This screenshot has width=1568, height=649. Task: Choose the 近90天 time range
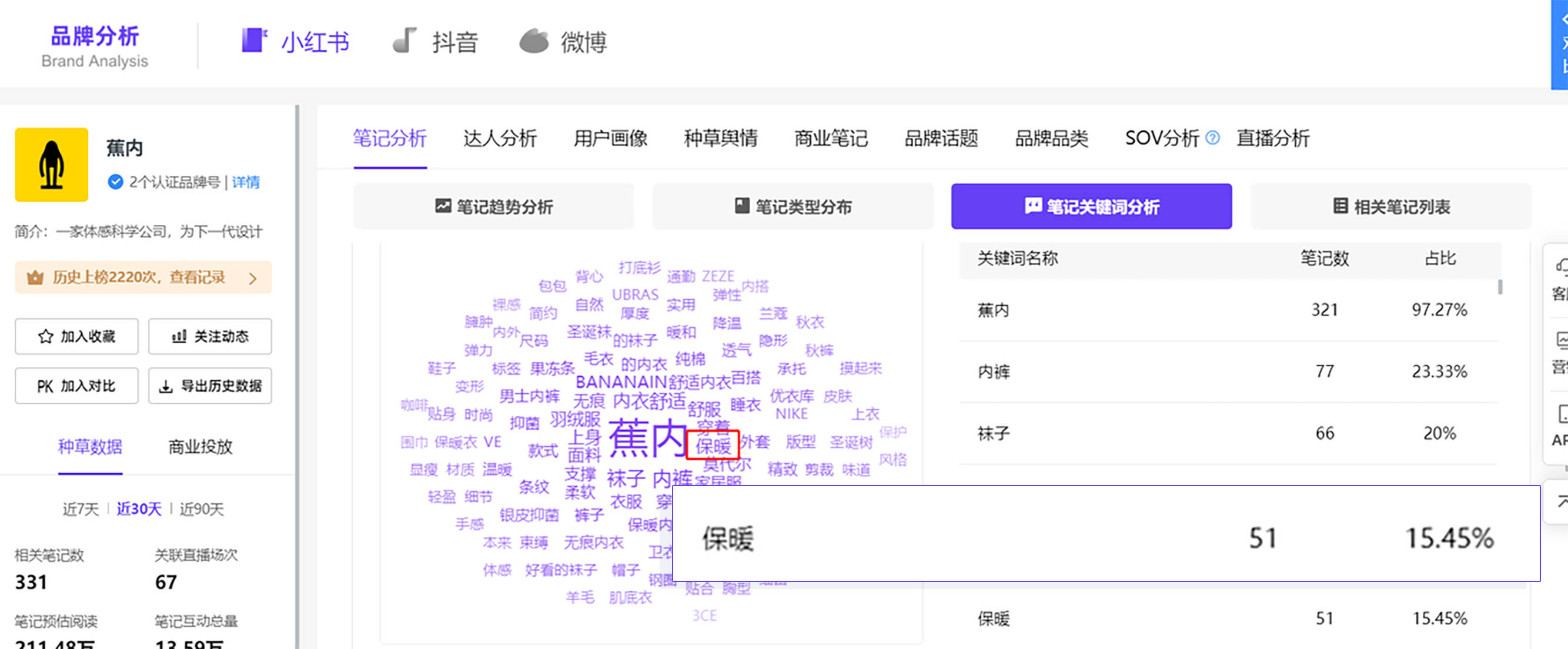202,509
